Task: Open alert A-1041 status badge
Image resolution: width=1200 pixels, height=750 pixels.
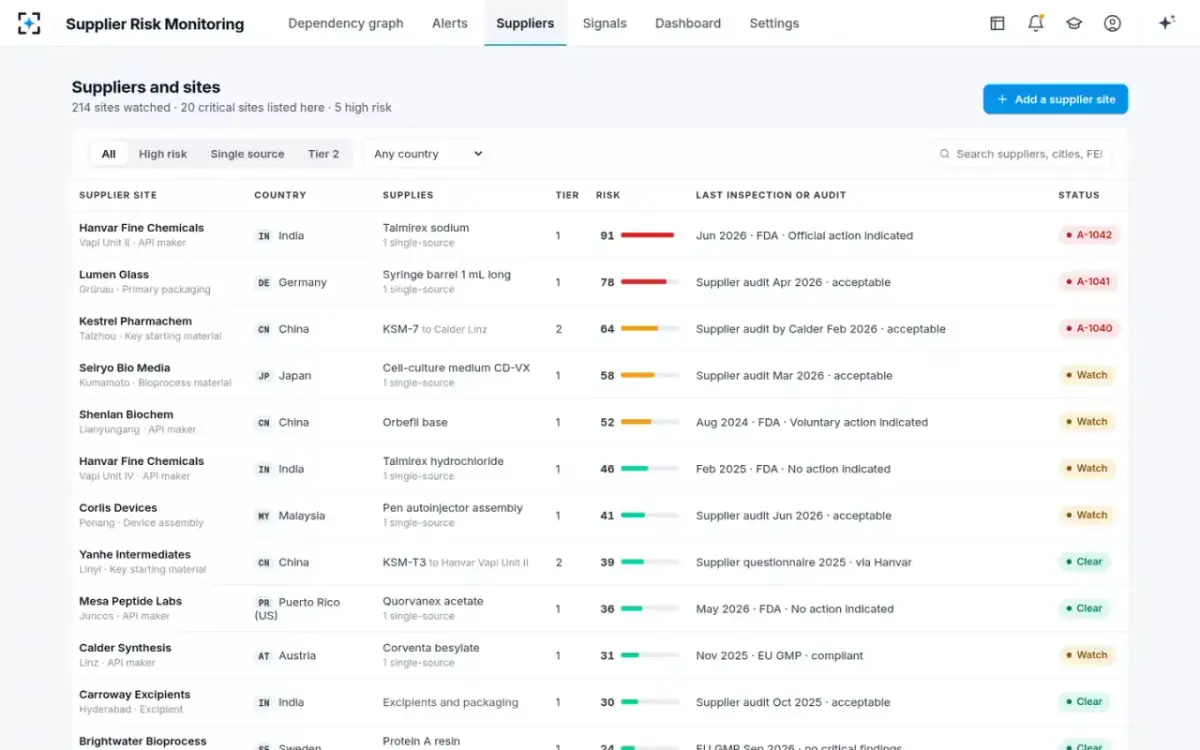Action: coord(1088,282)
